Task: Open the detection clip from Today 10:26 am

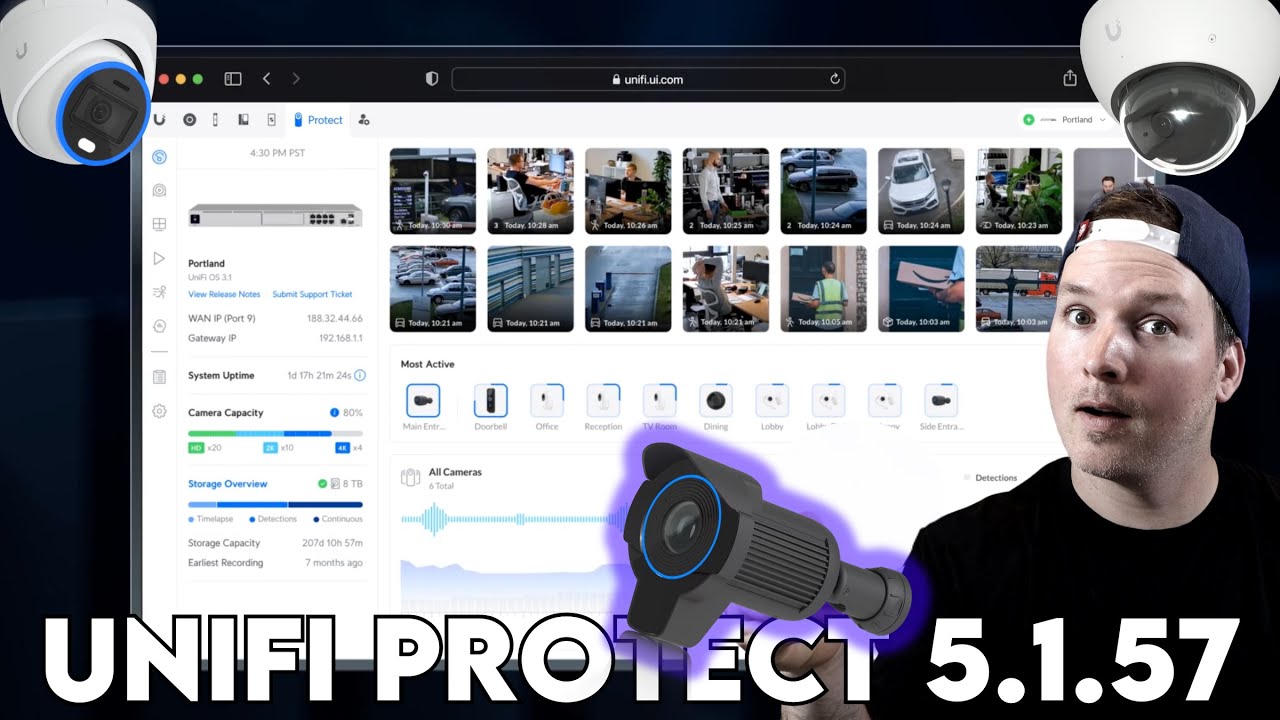Action: [628, 191]
